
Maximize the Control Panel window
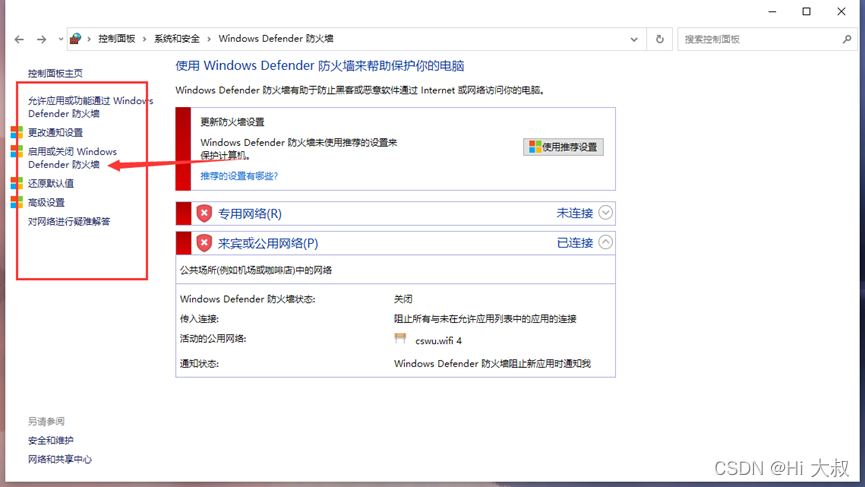click(x=807, y=12)
